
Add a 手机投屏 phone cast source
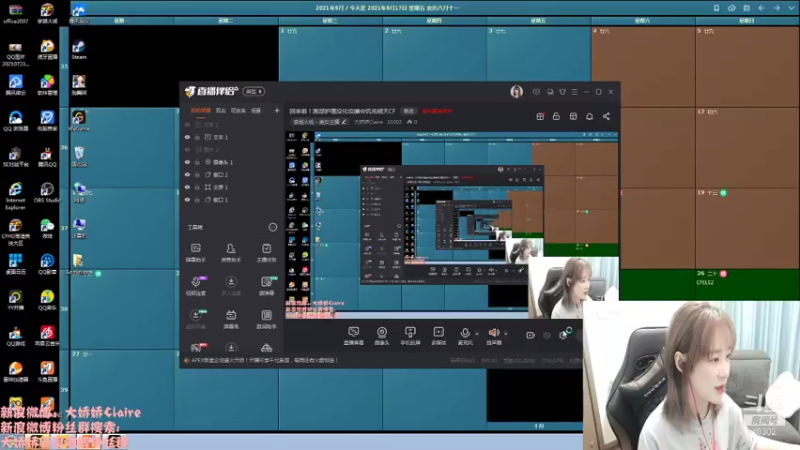click(x=410, y=336)
